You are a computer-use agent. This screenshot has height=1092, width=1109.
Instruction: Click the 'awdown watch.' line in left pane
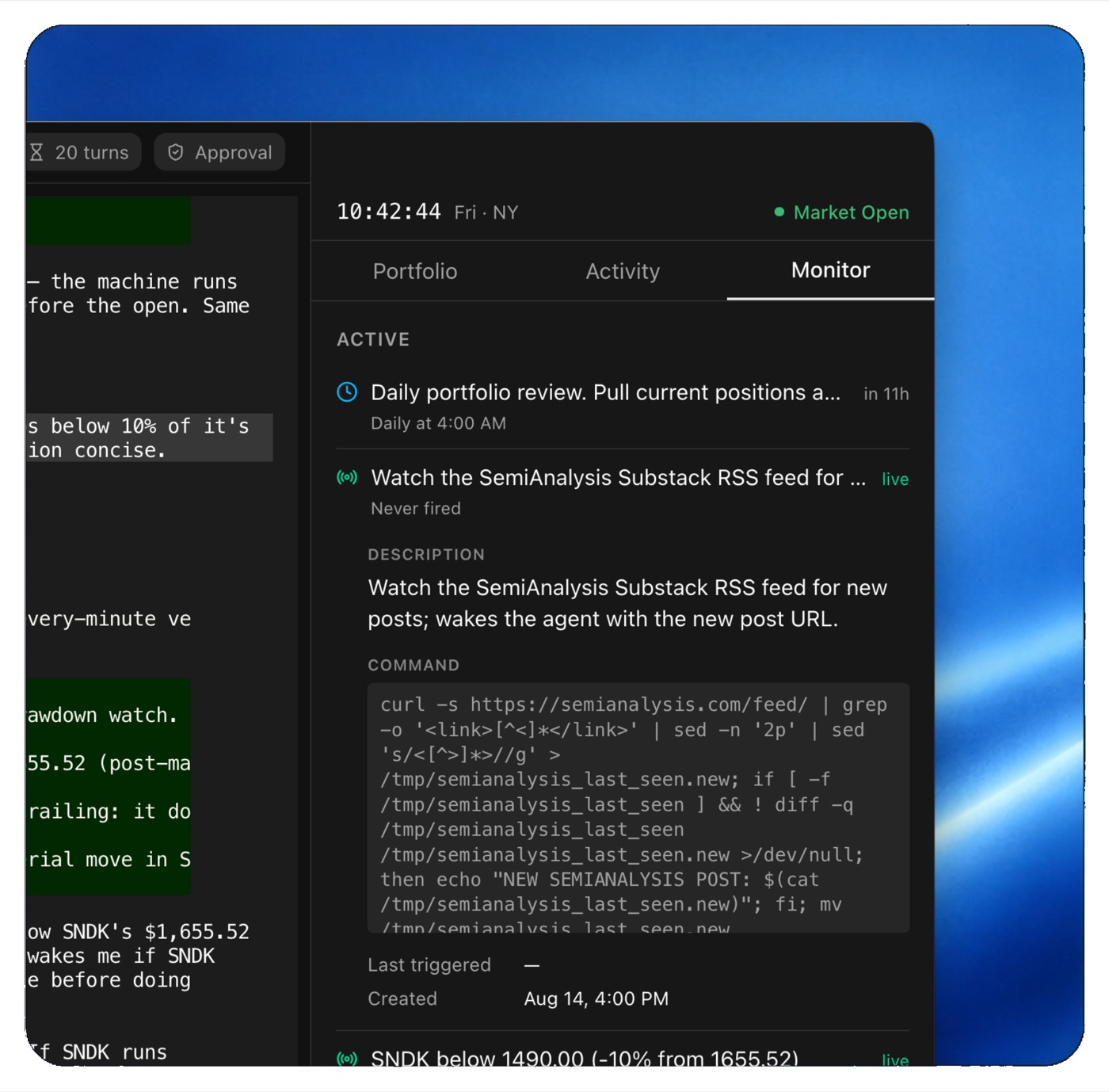coord(103,715)
